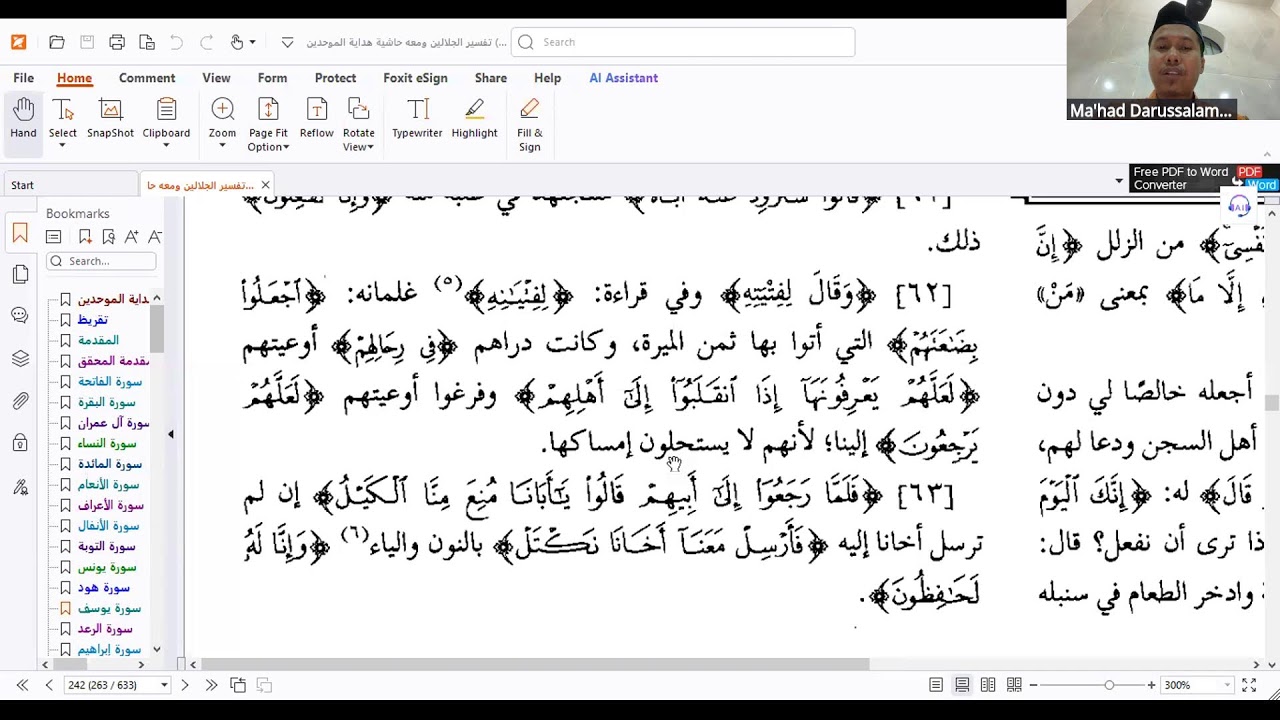The image size is (1280, 720).
Task: Open the Fill & Sign tool
Action: coord(530,125)
